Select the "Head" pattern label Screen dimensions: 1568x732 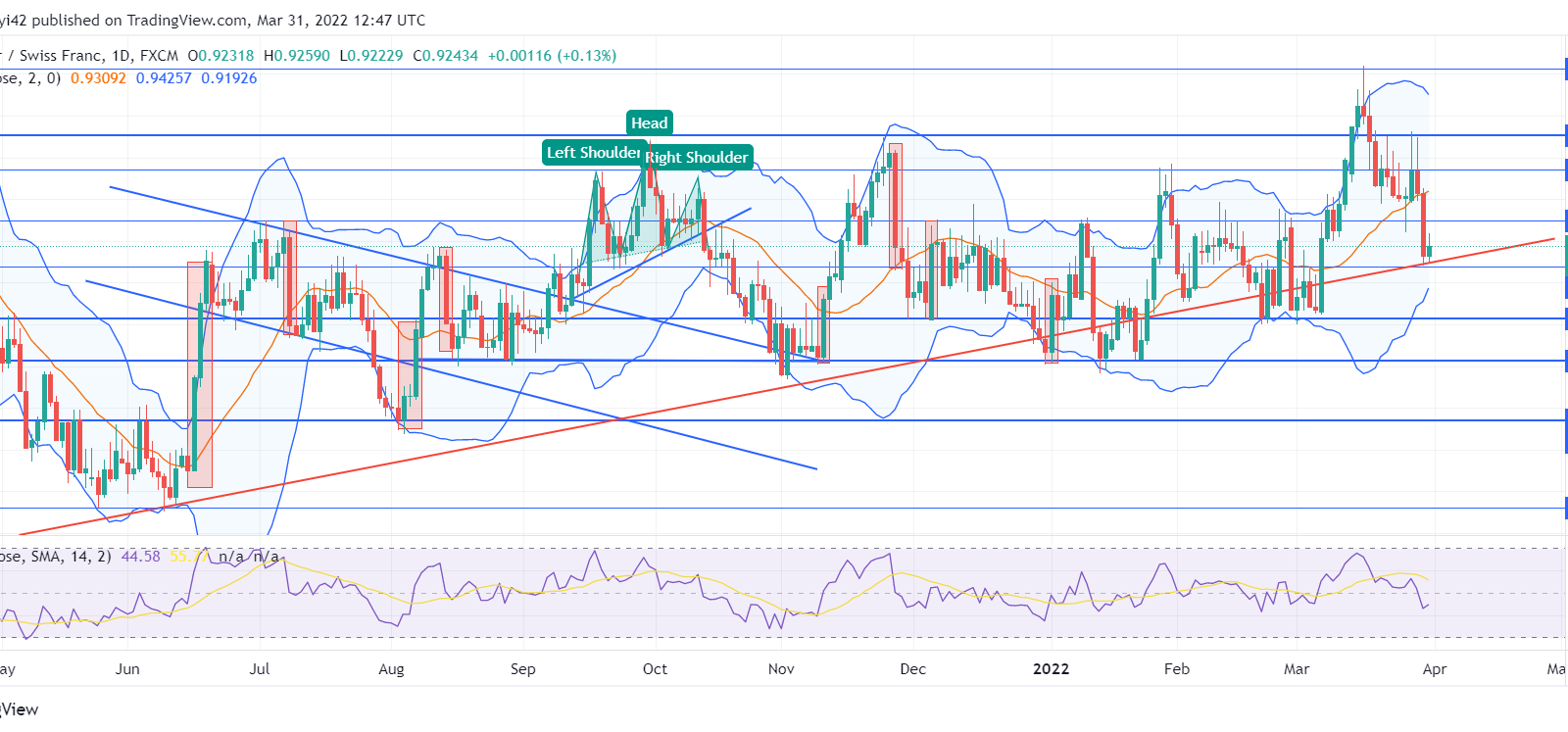[650, 122]
